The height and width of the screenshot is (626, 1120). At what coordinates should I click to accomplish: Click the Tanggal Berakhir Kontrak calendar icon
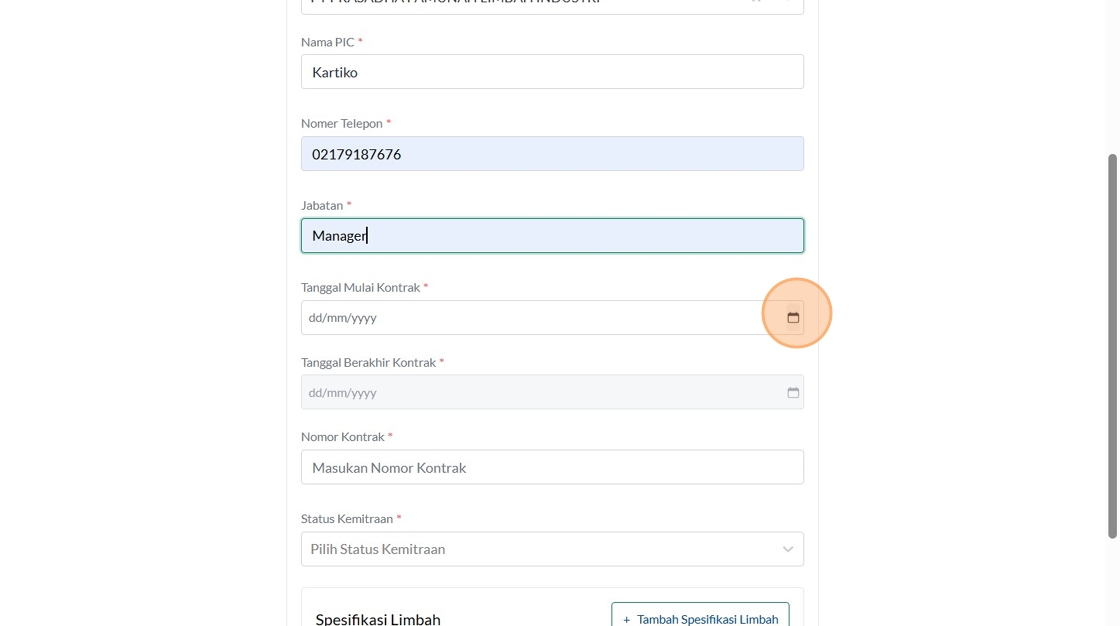793,393
